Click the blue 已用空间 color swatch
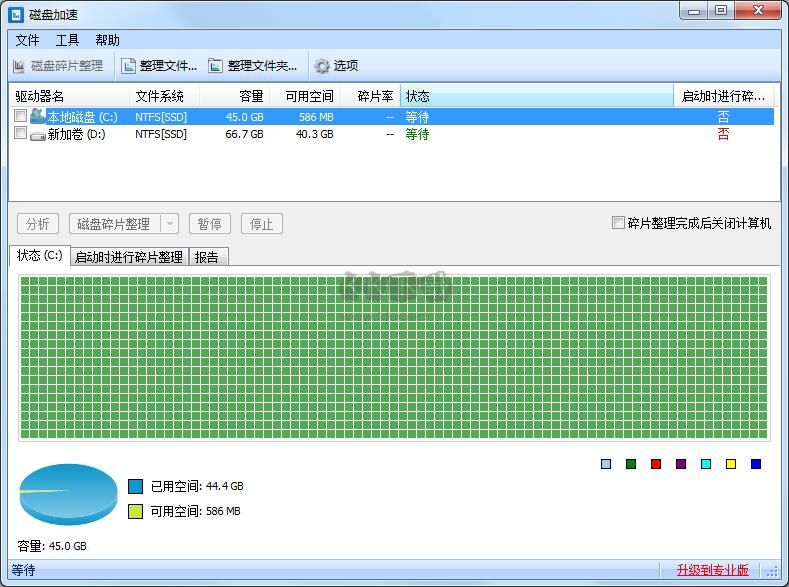789x587 pixels. [135, 486]
